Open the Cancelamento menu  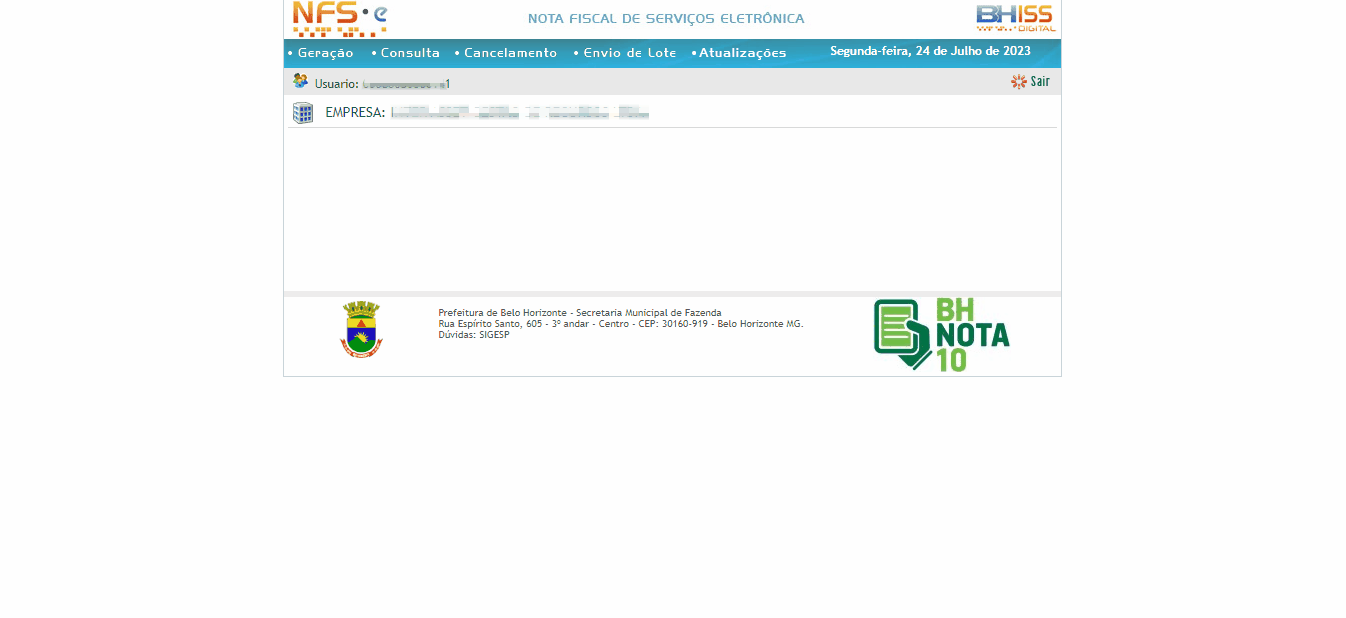click(510, 53)
